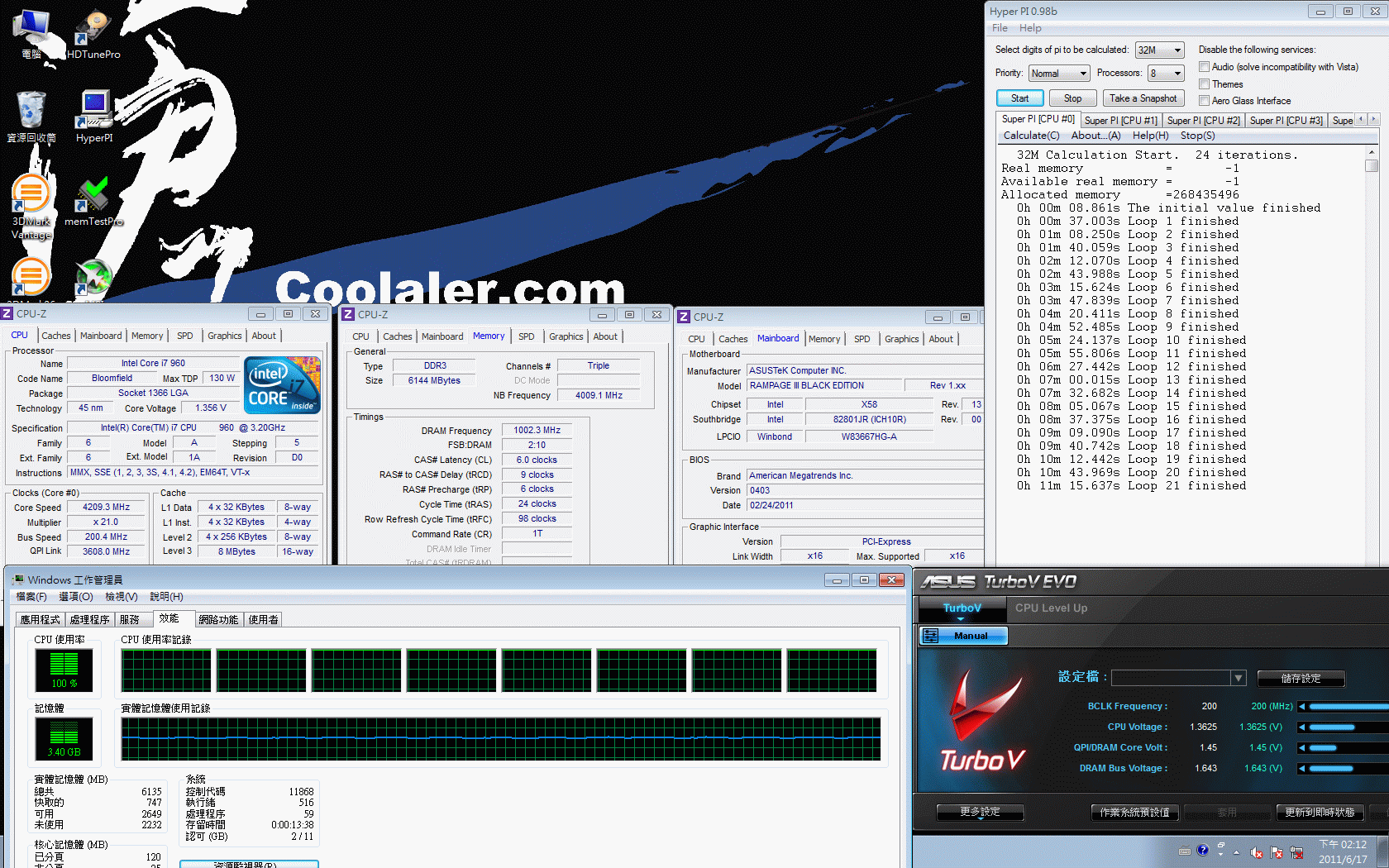Launch the HDTunePro desktop shortcut
Screen dimensions: 1389x868
93,33
